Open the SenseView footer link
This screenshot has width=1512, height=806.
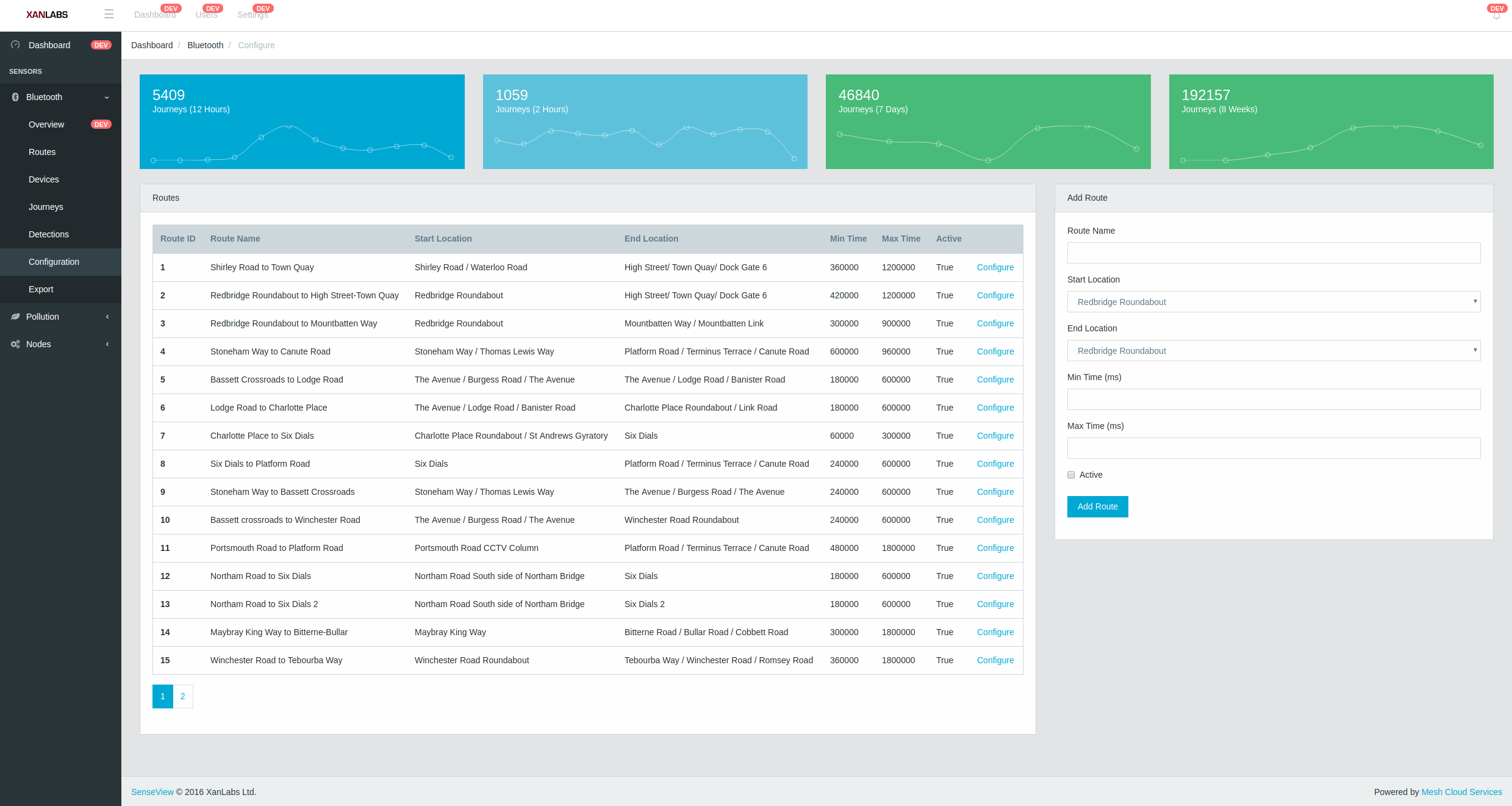(x=152, y=792)
